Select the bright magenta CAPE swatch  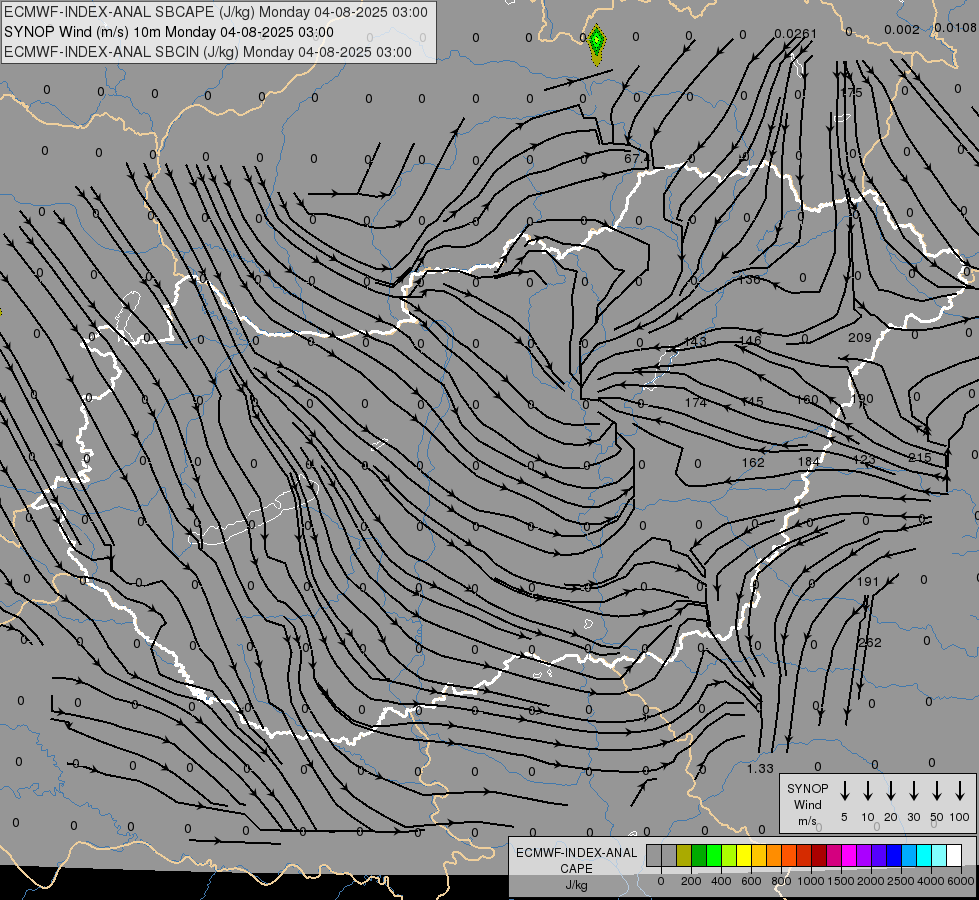click(849, 855)
